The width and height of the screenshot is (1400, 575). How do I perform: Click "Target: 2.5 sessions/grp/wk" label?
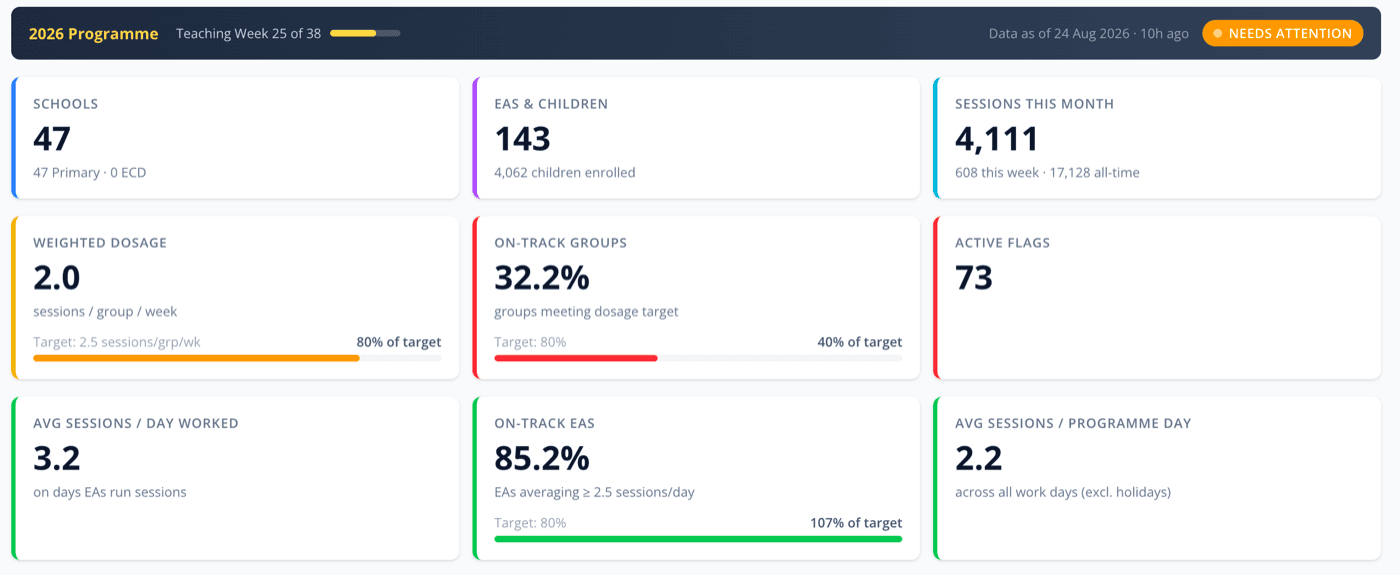117,342
